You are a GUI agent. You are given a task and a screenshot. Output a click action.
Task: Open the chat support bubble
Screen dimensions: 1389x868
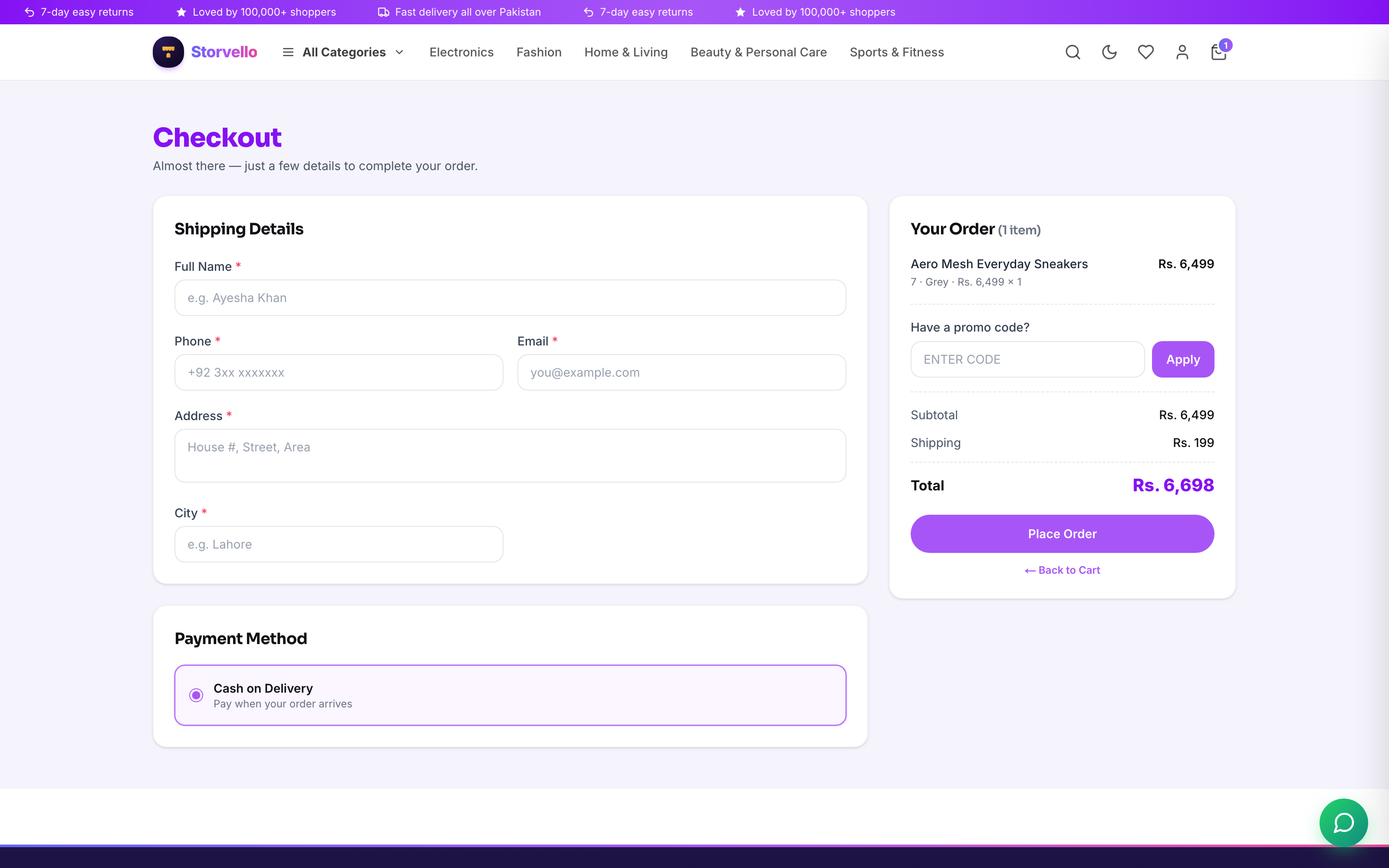[x=1344, y=823]
